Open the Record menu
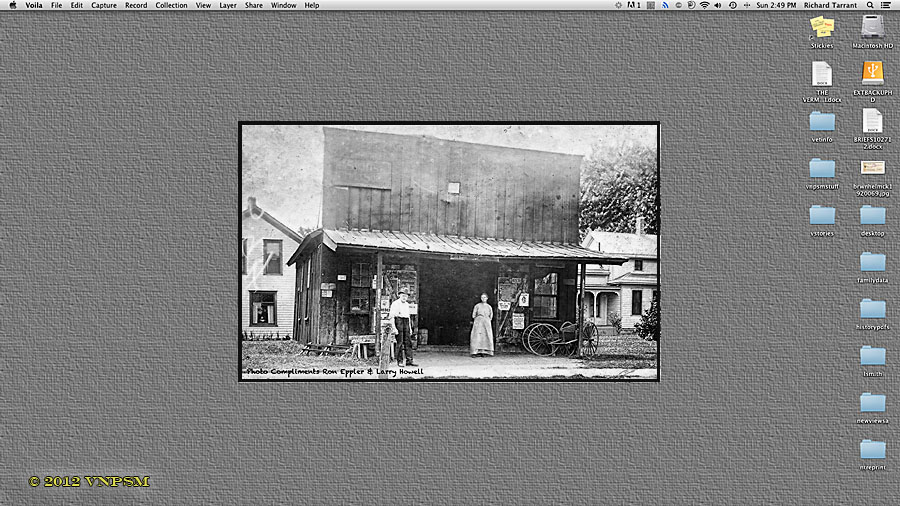 (x=136, y=5)
